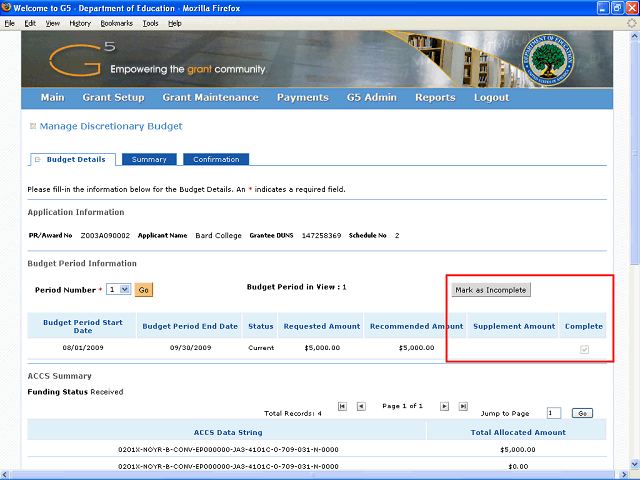Viewport: 640px width, 480px height.
Task: Click the Jump to Page input field
Action: coord(553,412)
